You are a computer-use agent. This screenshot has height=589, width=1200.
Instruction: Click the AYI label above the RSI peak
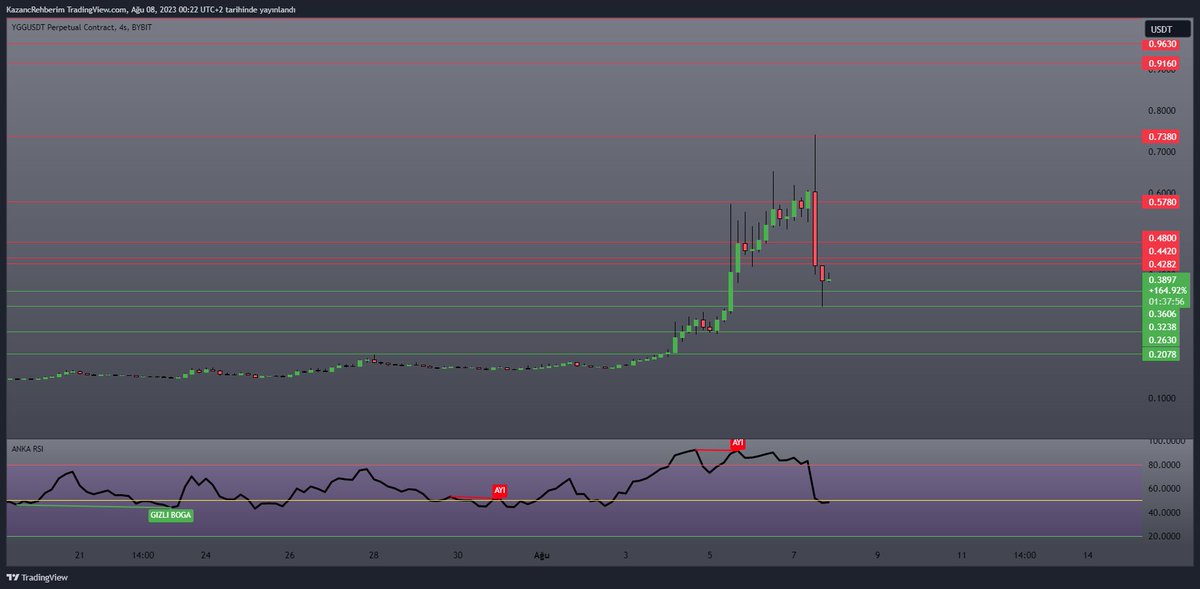coord(738,442)
